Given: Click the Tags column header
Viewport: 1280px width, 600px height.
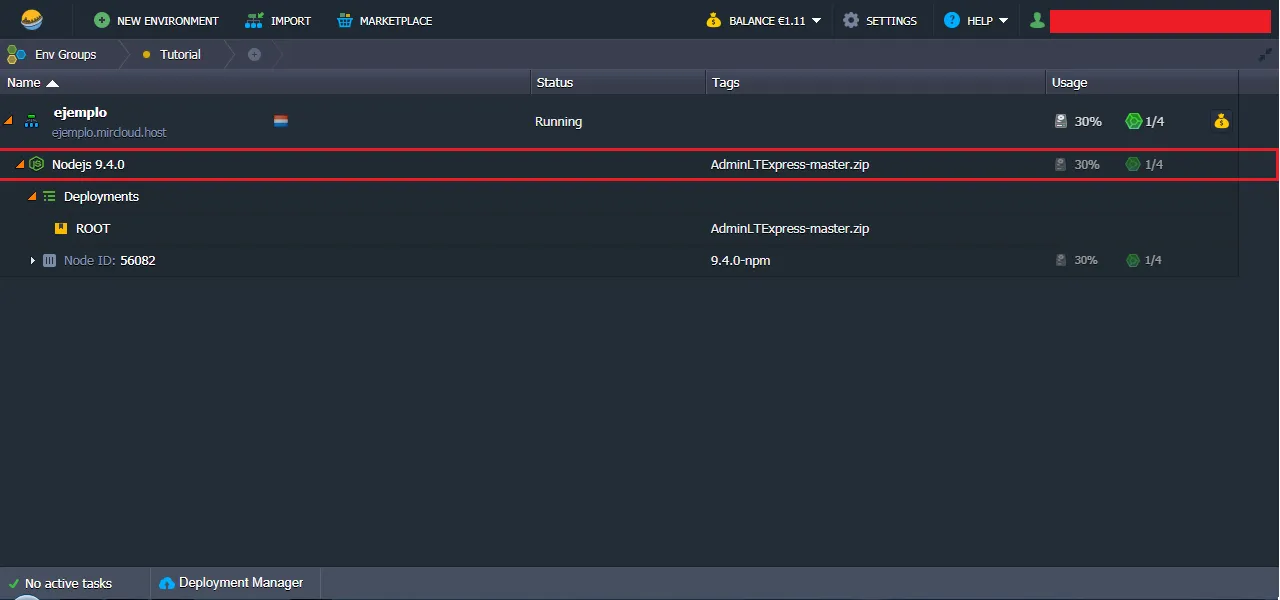Looking at the screenshot, I should (x=875, y=82).
